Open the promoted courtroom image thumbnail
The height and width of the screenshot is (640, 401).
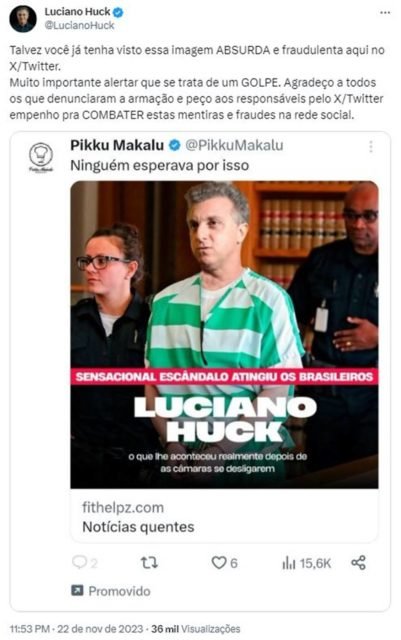pos(224,335)
